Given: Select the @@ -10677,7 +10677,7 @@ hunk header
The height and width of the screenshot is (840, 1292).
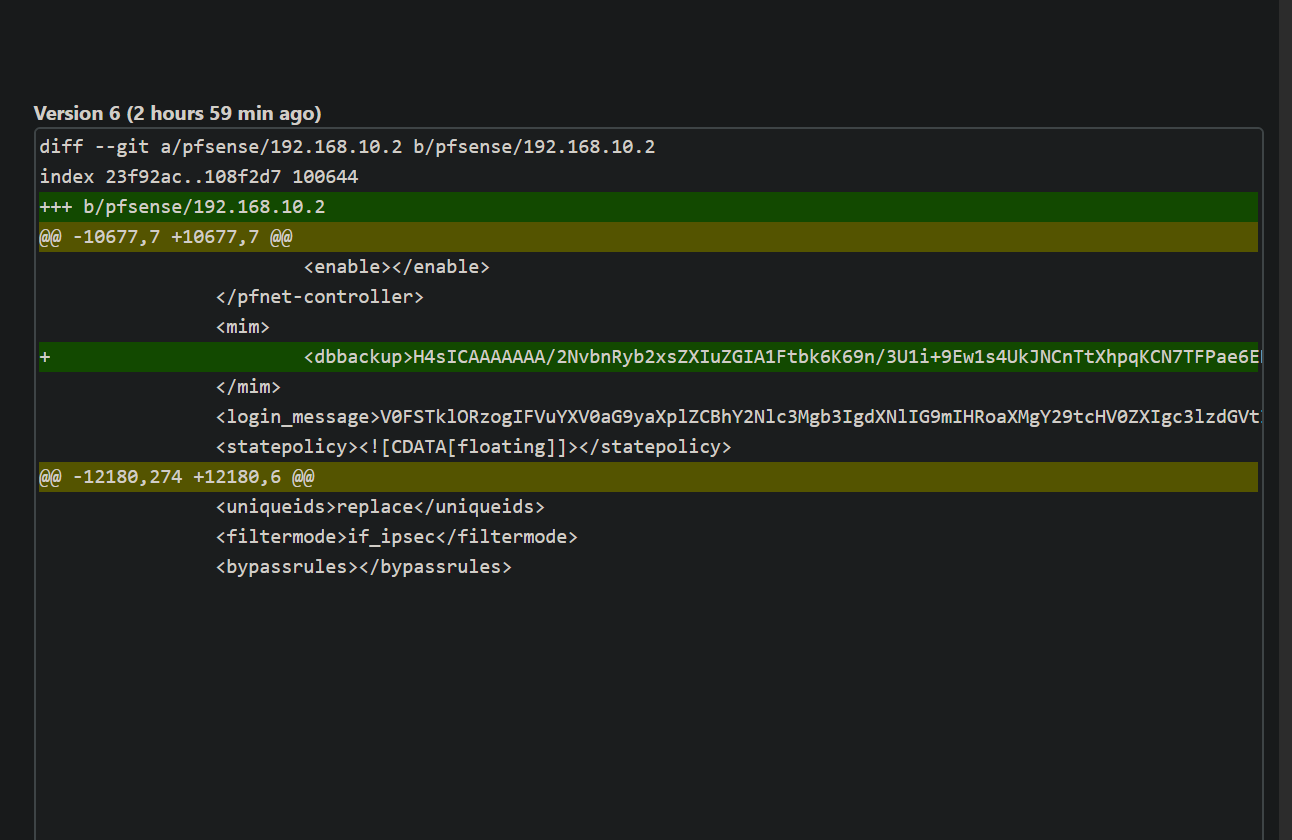Looking at the screenshot, I should [x=165, y=237].
